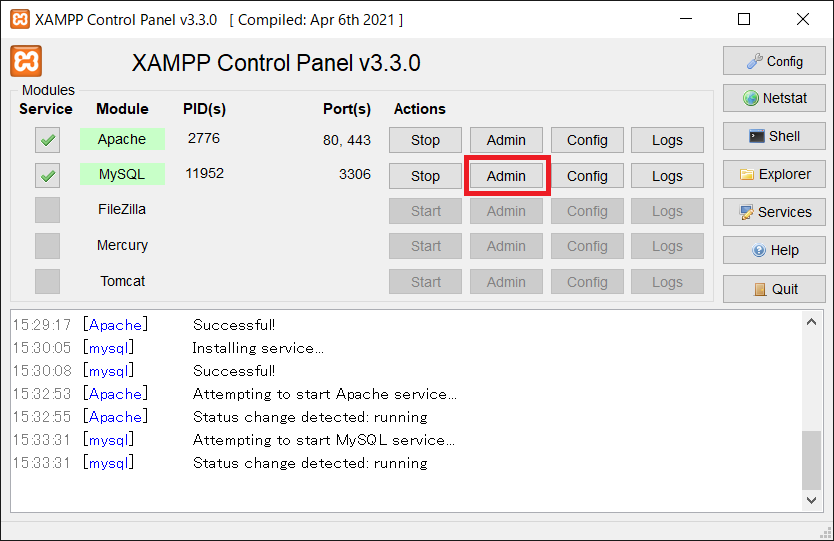Launch Netstat via the globe icon
This screenshot has height=541, width=834.
[774, 98]
